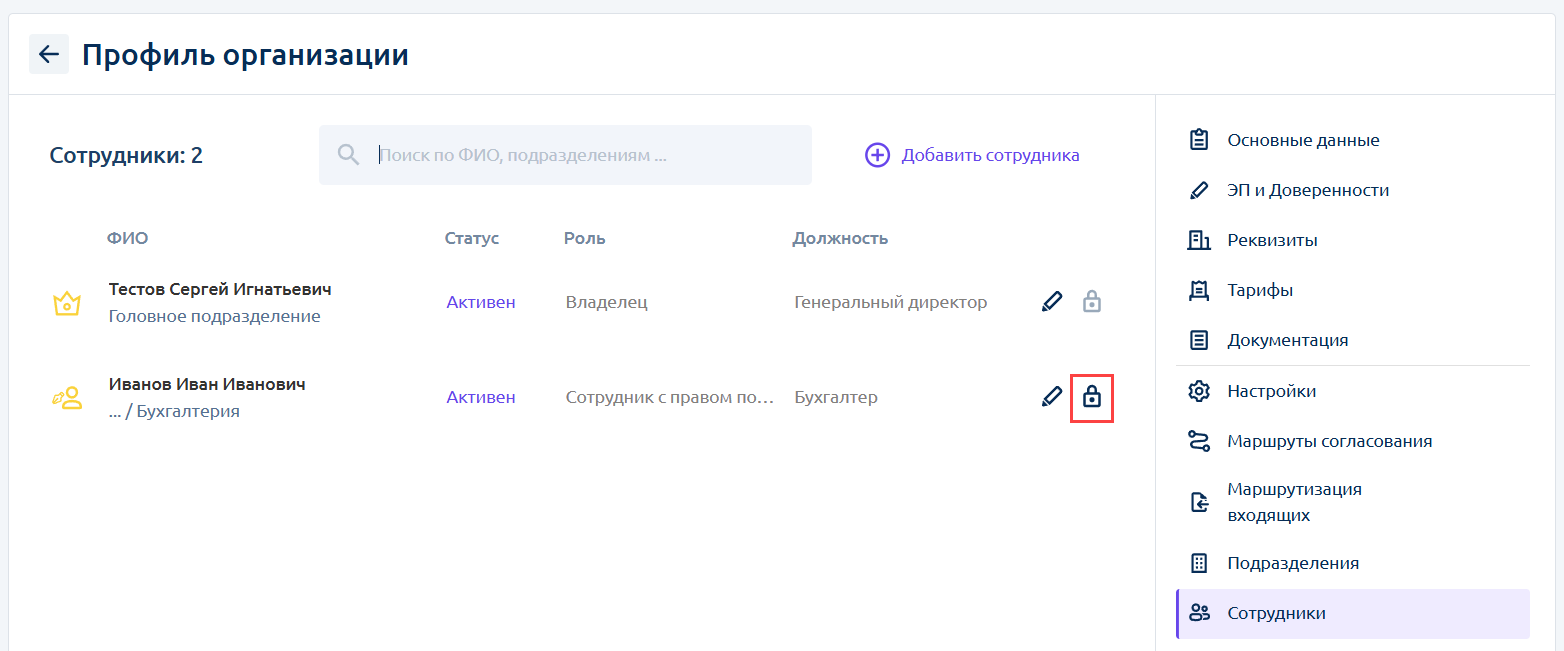Image resolution: width=1564 pixels, height=651 pixels.
Task: Click the ЭП и Доверенности pen icon
Action: 1199,190
